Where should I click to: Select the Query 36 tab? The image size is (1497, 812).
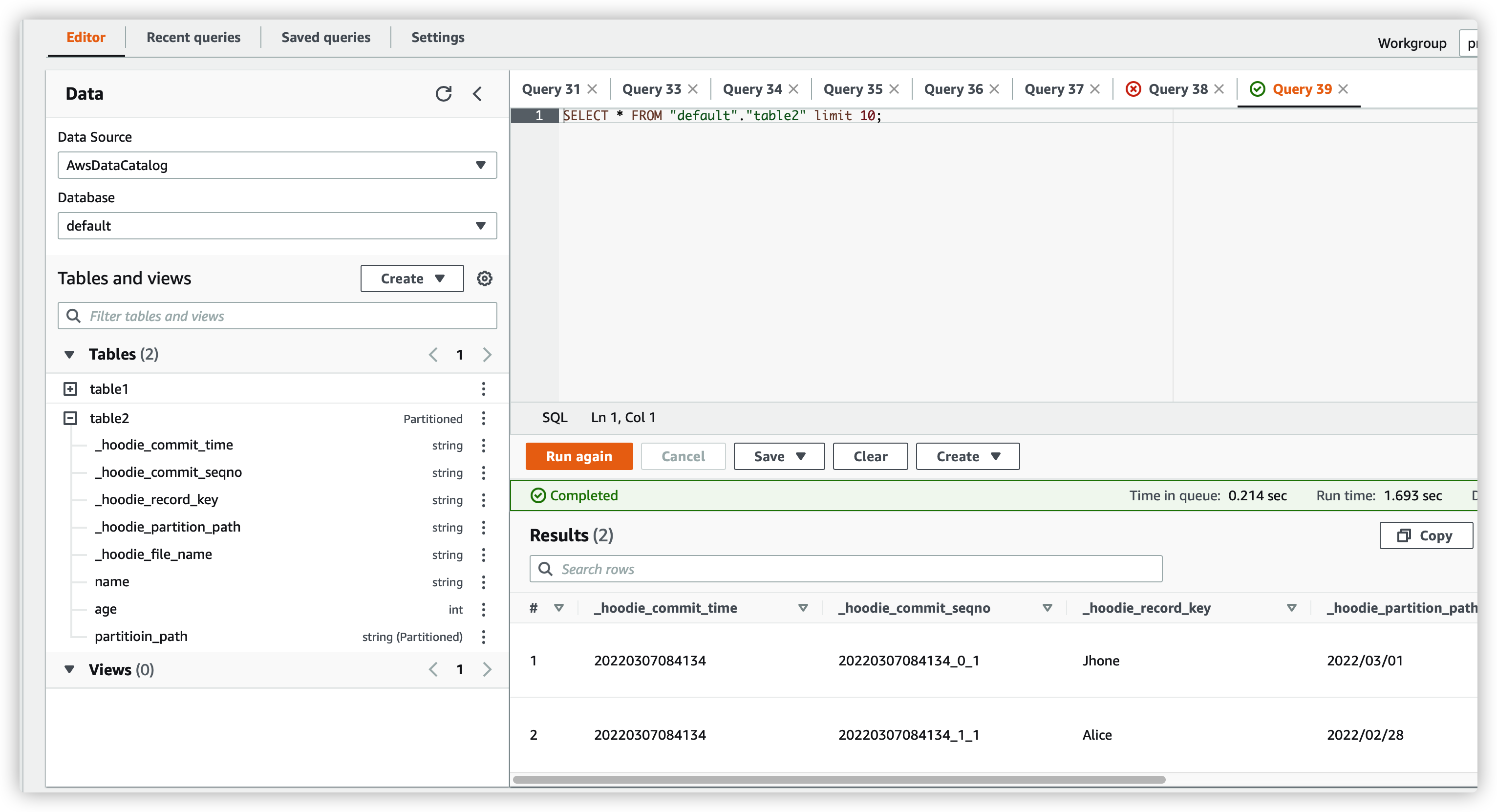coord(953,89)
